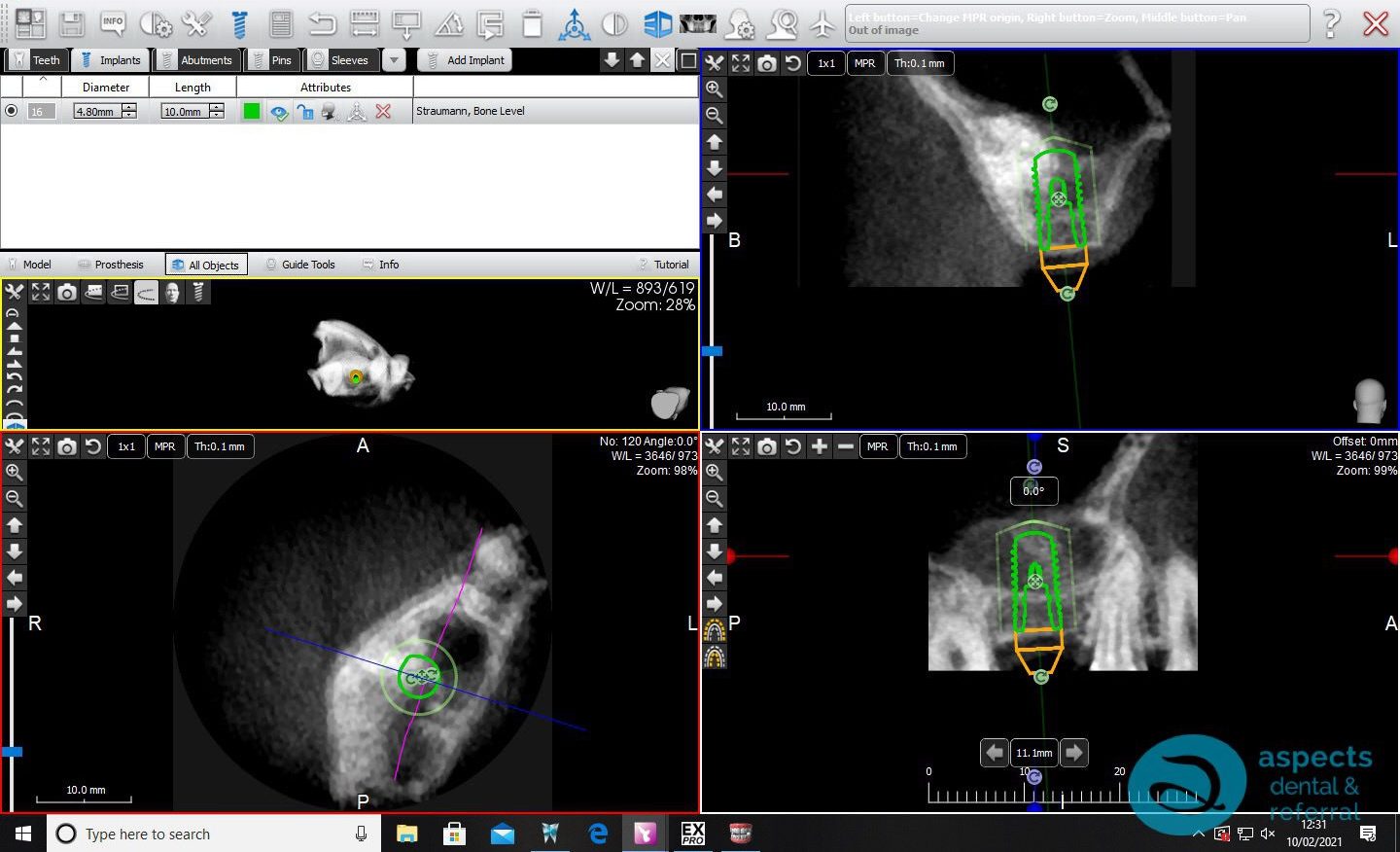Increase implant diameter with stepper arrow
The width and height of the screenshot is (1400, 852).
coord(129,107)
